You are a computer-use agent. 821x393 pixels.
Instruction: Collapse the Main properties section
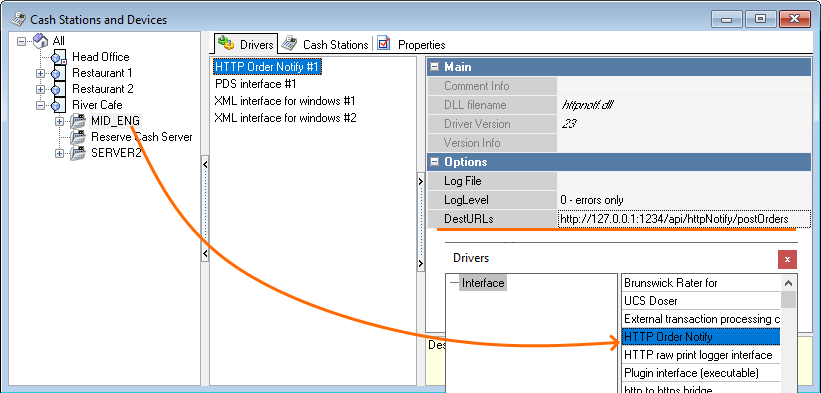point(434,67)
